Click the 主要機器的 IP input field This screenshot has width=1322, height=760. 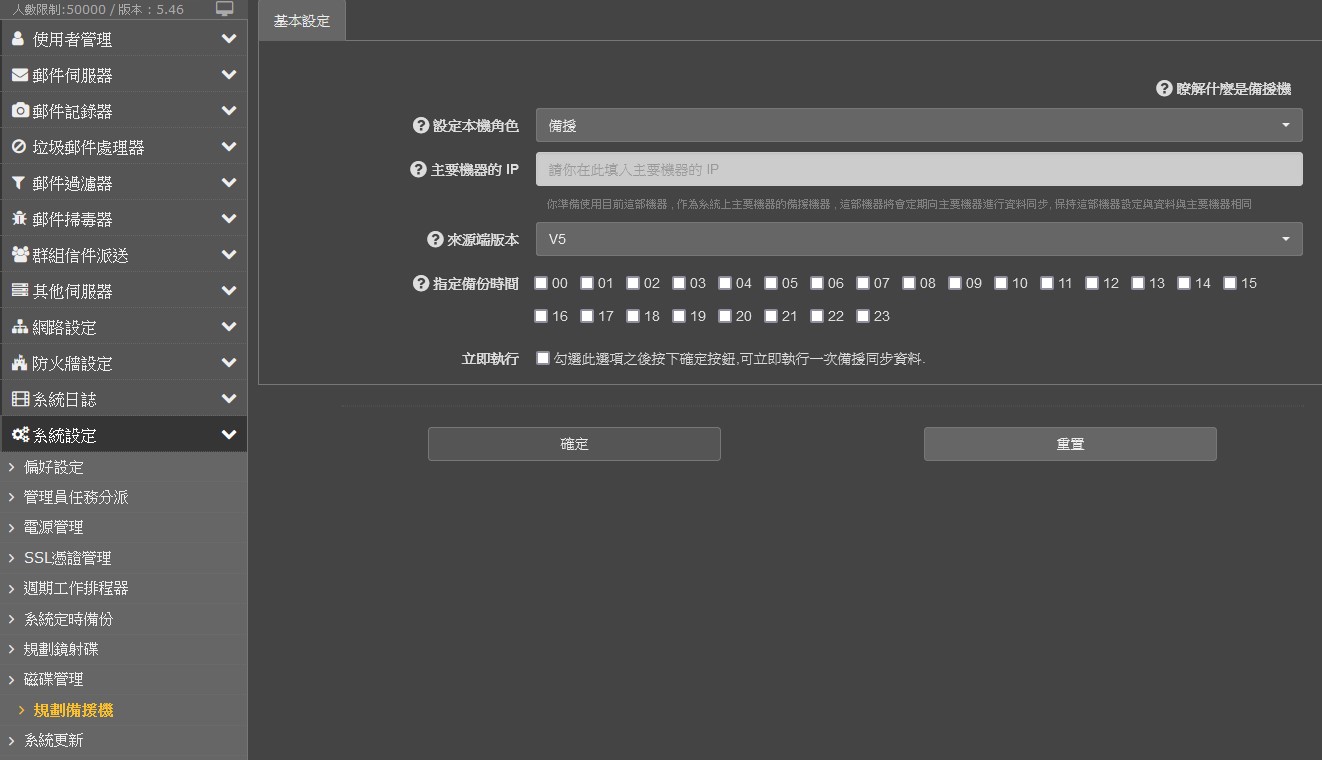(918, 169)
